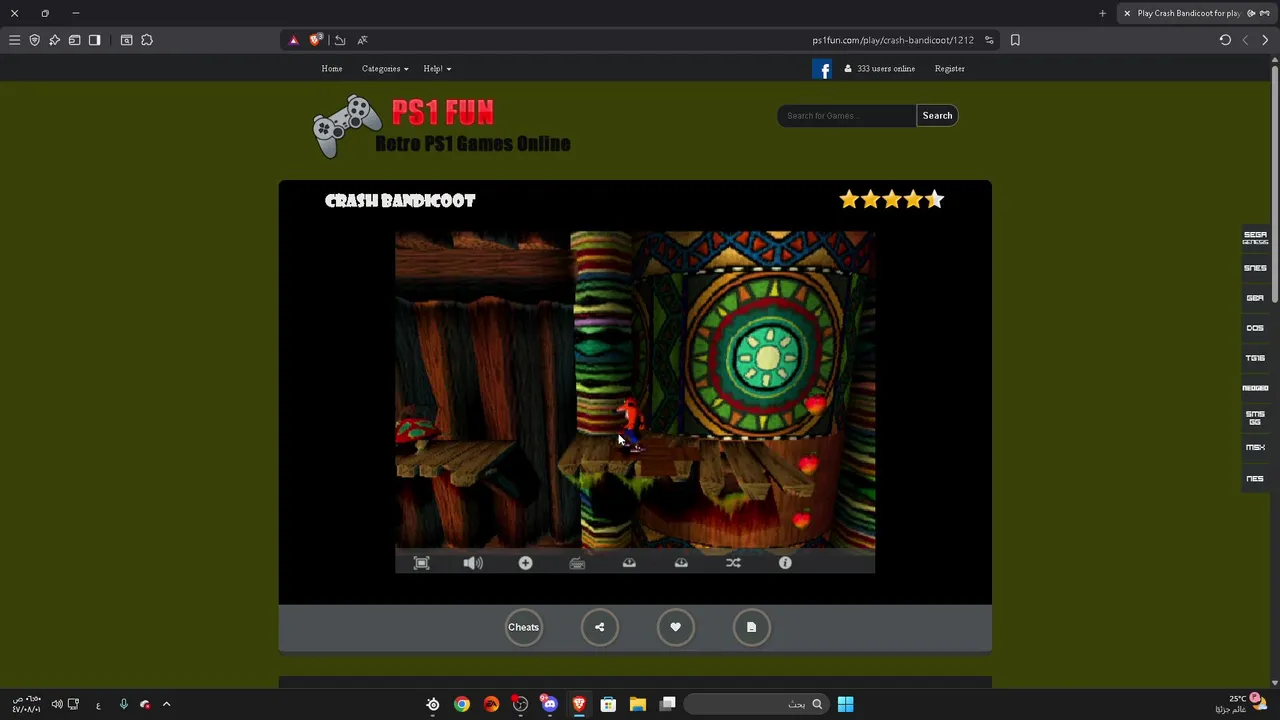Open taskbar volume control
Screen dimensions: 1280x720
(x=57, y=704)
